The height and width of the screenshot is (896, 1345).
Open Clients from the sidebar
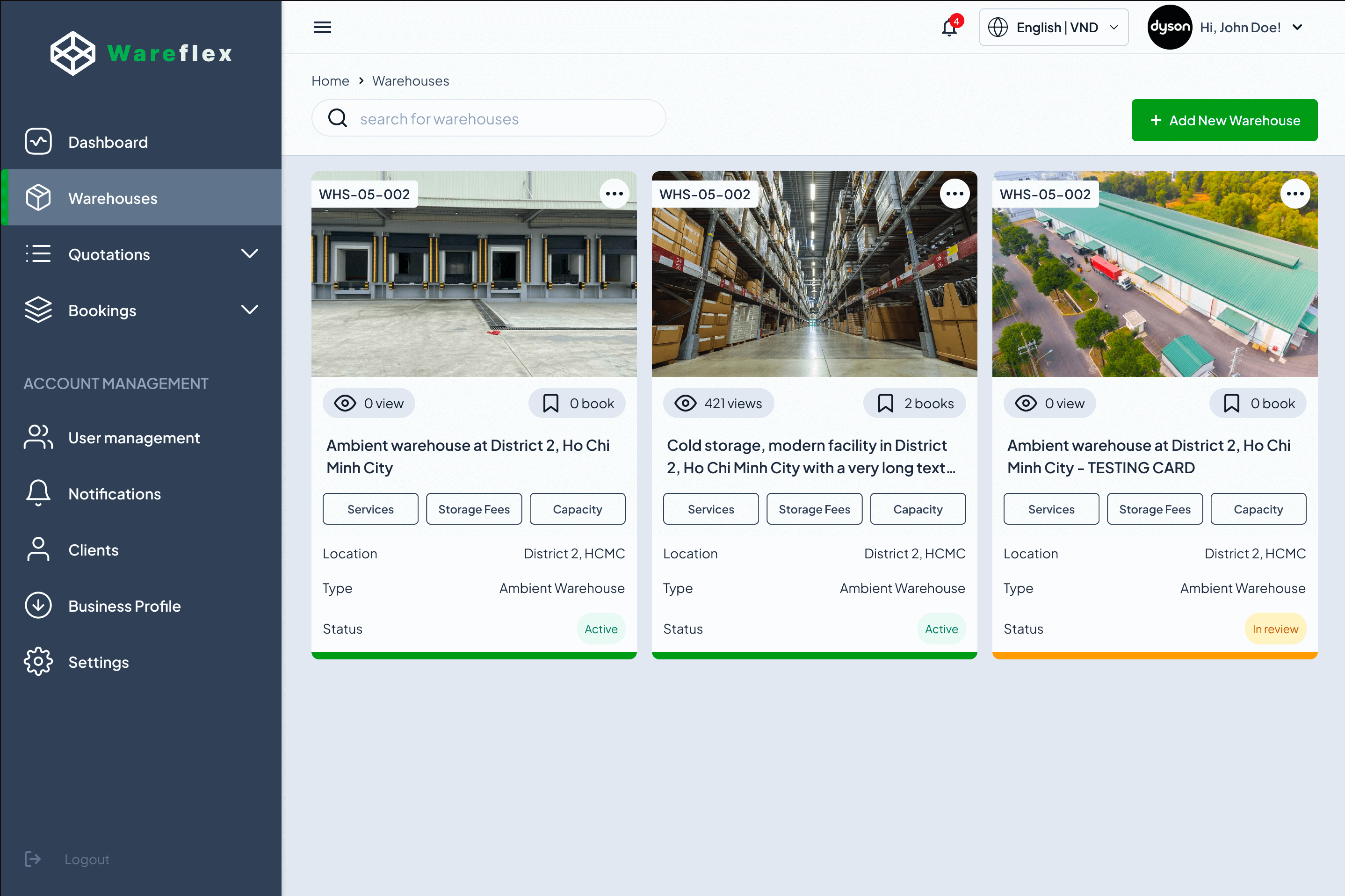point(93,550)
